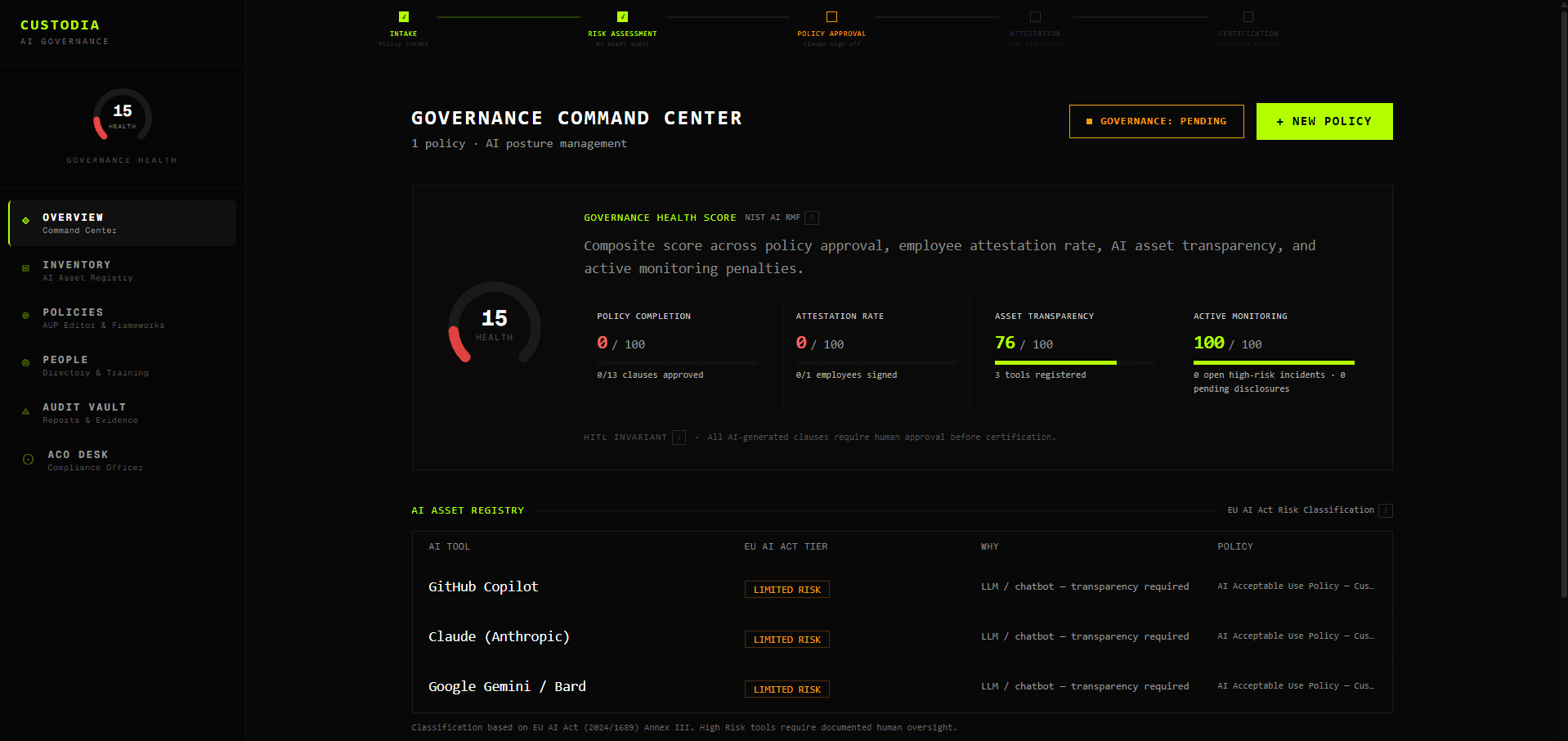Click the LIMITED RISK badge for Claude

[786, 639]
